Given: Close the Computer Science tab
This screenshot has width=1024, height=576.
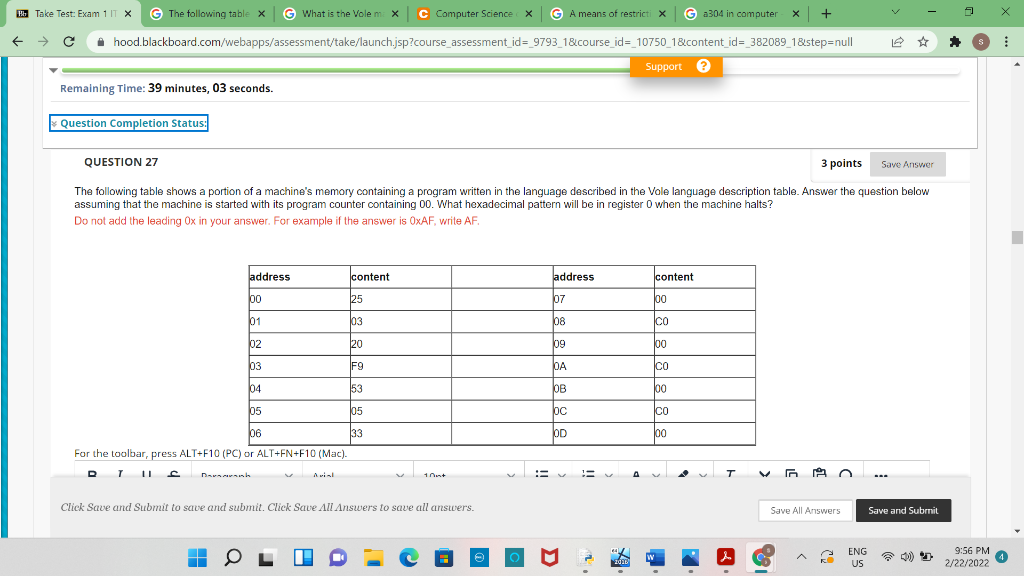Looking at the screenshot, I should pyautogui.click(x=528, y=14).
